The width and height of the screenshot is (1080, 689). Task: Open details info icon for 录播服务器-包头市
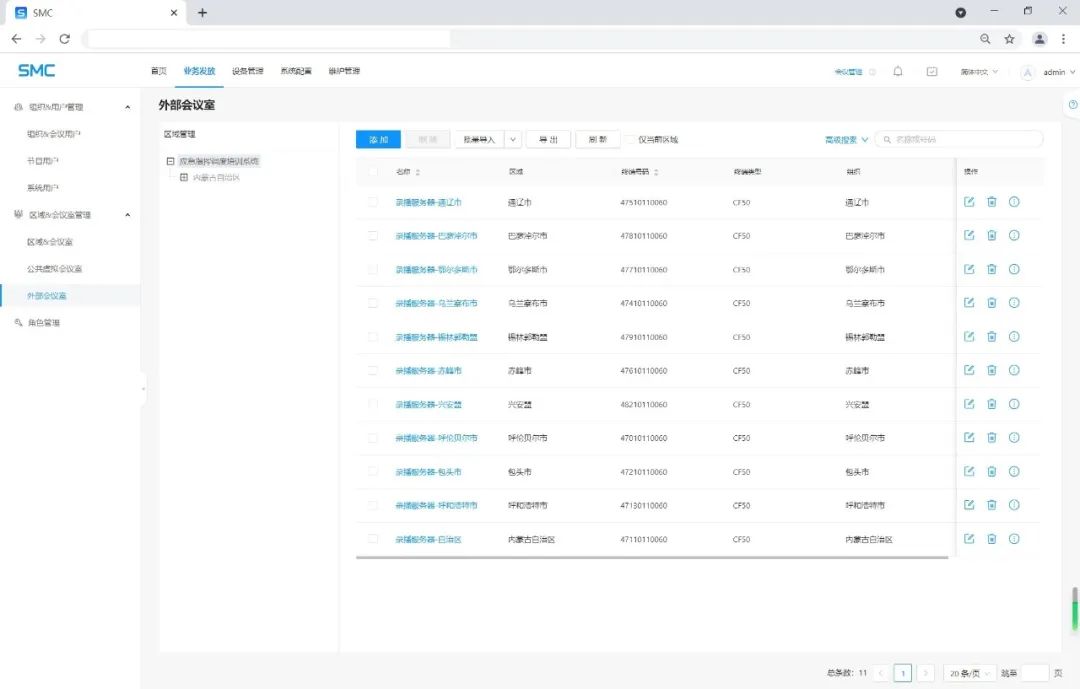click(1014, 471)
